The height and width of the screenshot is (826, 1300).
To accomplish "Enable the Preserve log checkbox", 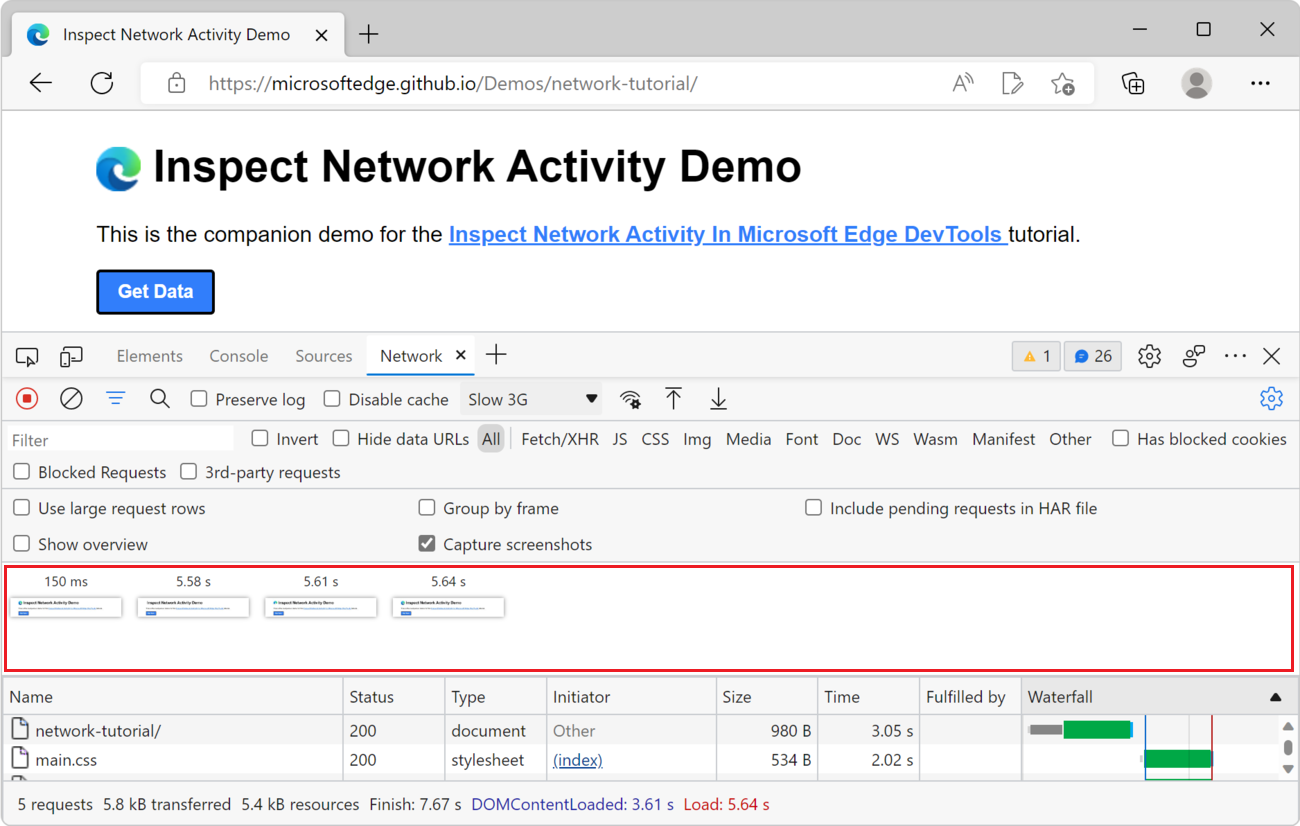I will pos(199,399).
